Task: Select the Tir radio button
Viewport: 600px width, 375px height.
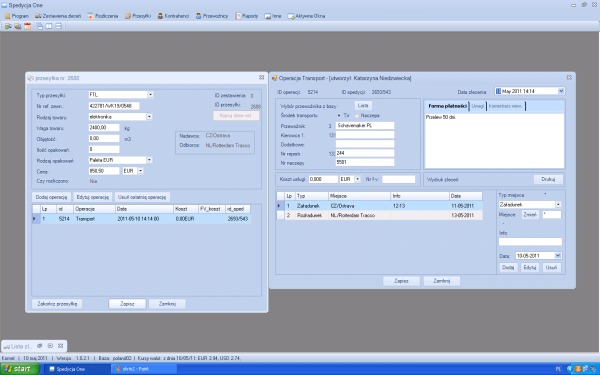Action: [339, 115]
